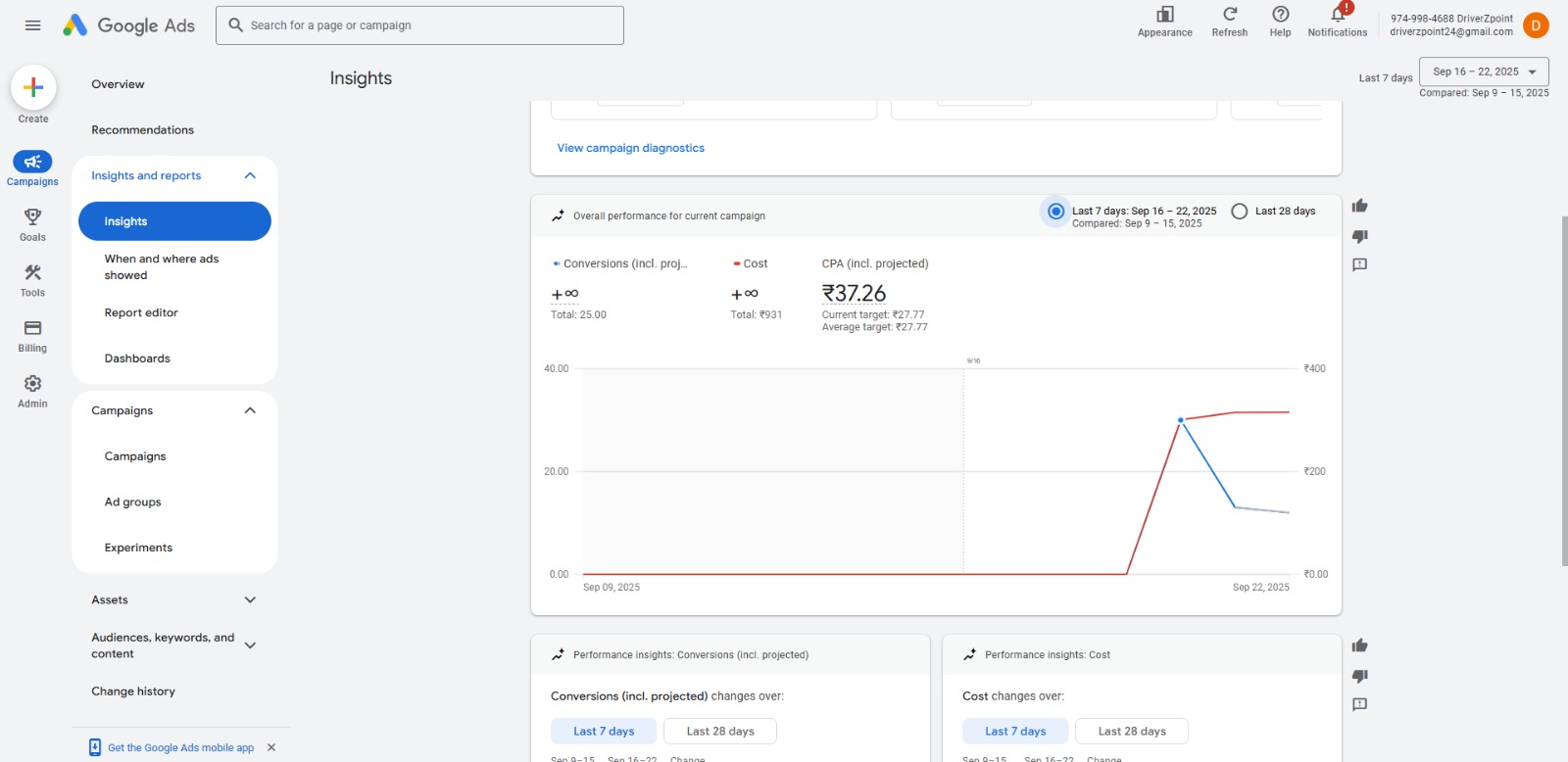This screenshot has height=762, width=1568.
Task: Collapse the Insights and reports section
Action: point(250,176)
